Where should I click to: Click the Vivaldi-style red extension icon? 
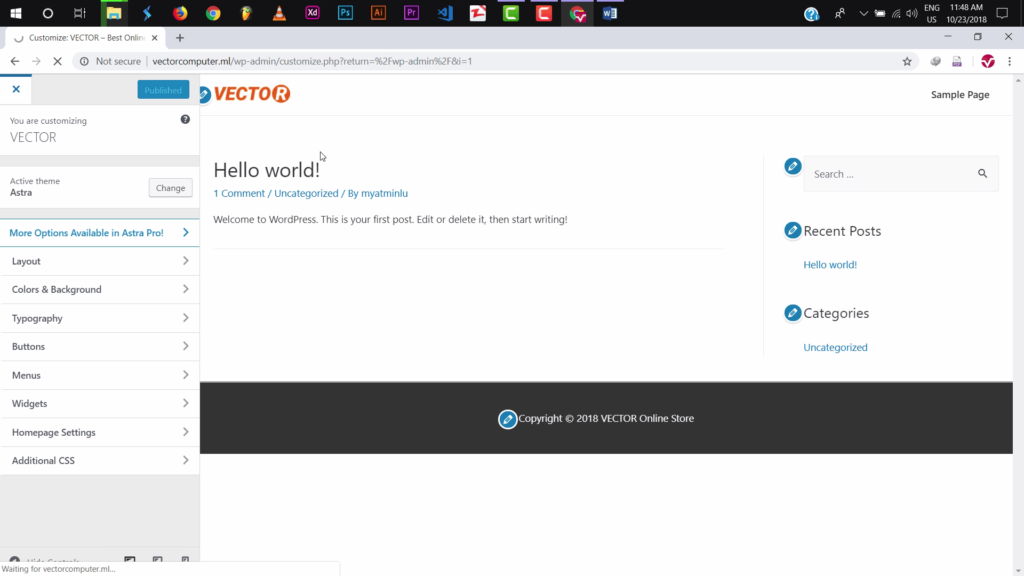click(x=987, y=61)
